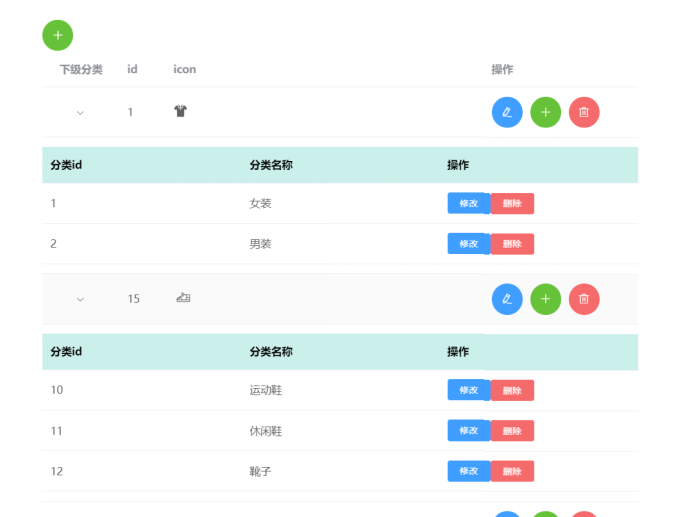The image size is (692, 517).
Task: Delete category 15 using trash icon
Action: [584, 299]
